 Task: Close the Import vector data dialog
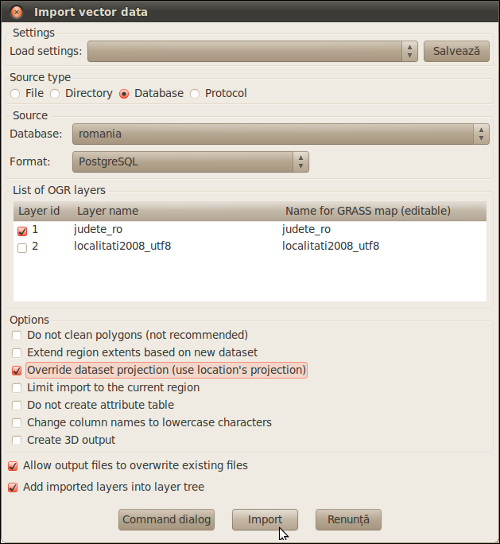coord(16,12)
